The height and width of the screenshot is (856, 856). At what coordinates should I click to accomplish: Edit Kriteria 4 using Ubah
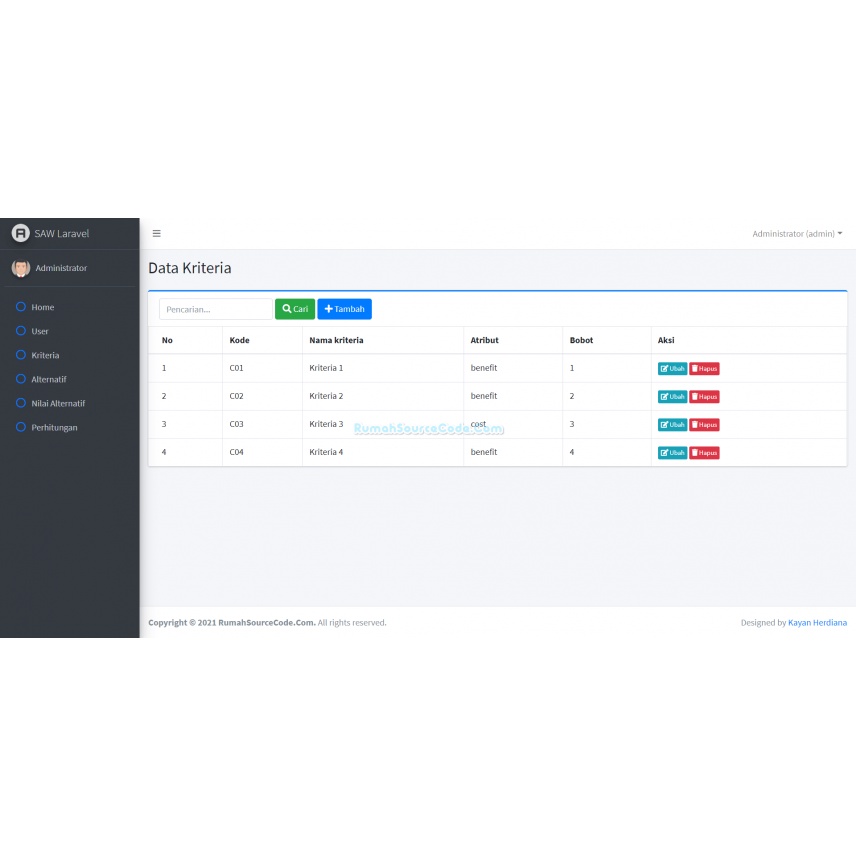pyautogui.click(x=672, y=453)
